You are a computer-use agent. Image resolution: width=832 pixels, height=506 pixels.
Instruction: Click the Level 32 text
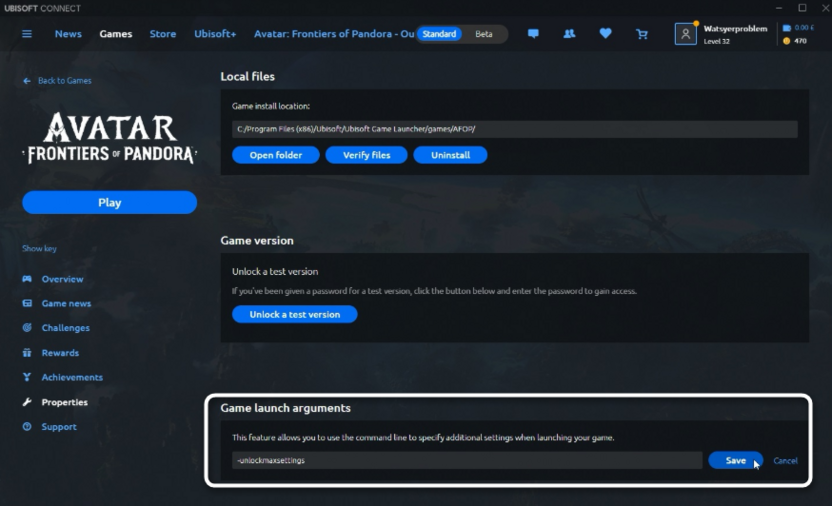716,41
